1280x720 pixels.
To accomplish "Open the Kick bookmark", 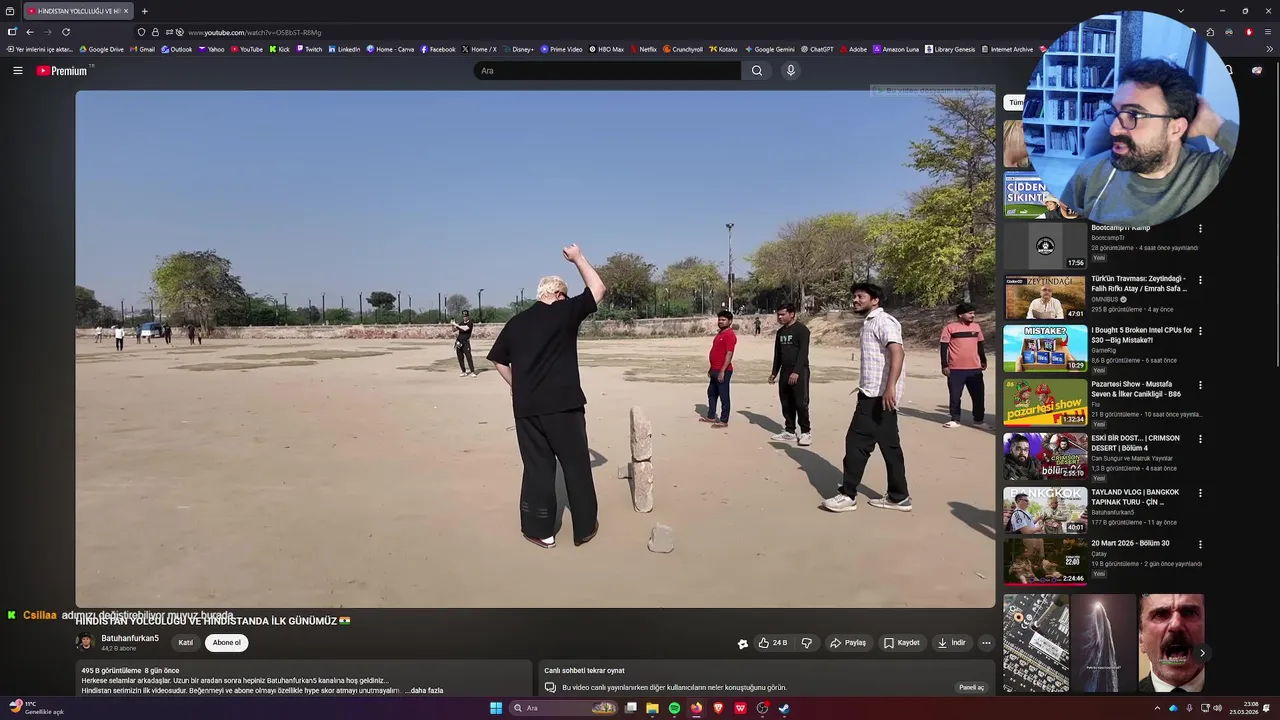I will point(279,49).
